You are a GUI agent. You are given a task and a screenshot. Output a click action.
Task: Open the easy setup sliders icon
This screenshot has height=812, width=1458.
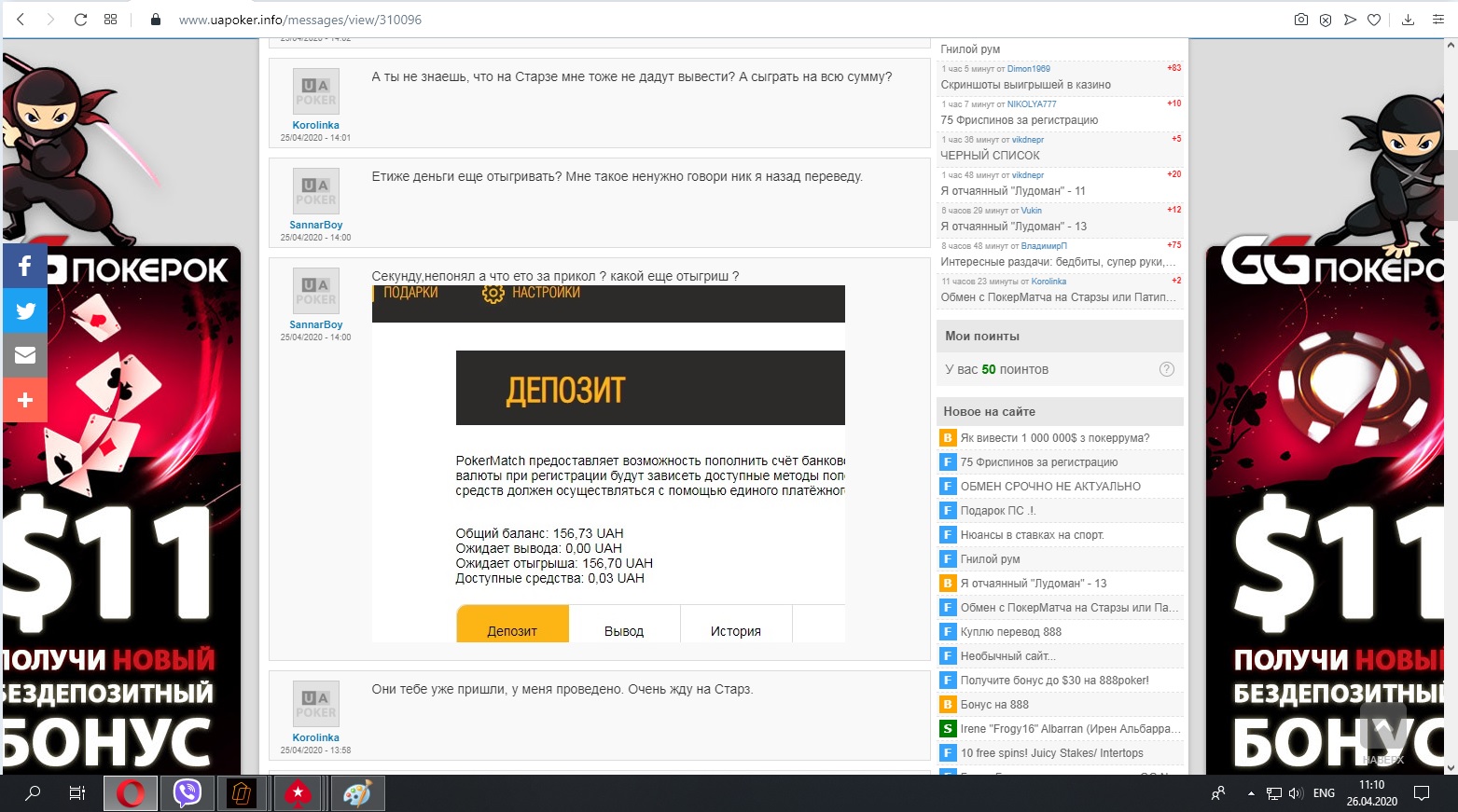pyautogui.click(x=1437, y=20)
